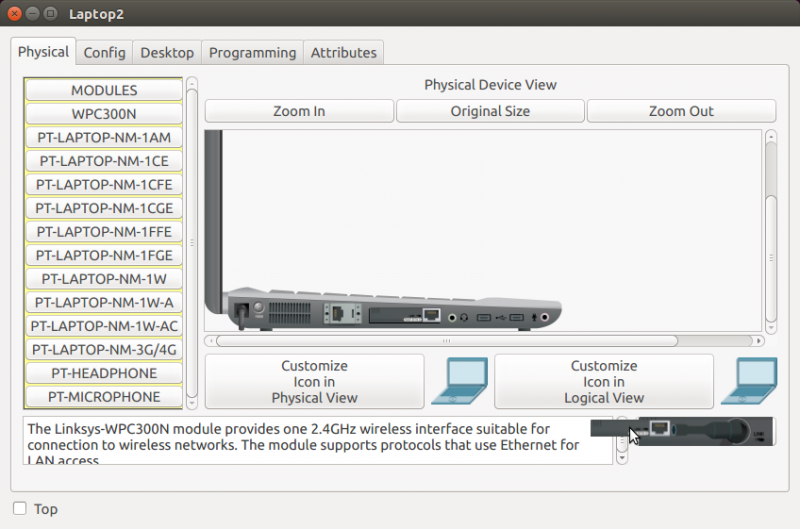Click Customize Icon in Physical View
This screenshot has width=800, height=529.
(314, 381)
